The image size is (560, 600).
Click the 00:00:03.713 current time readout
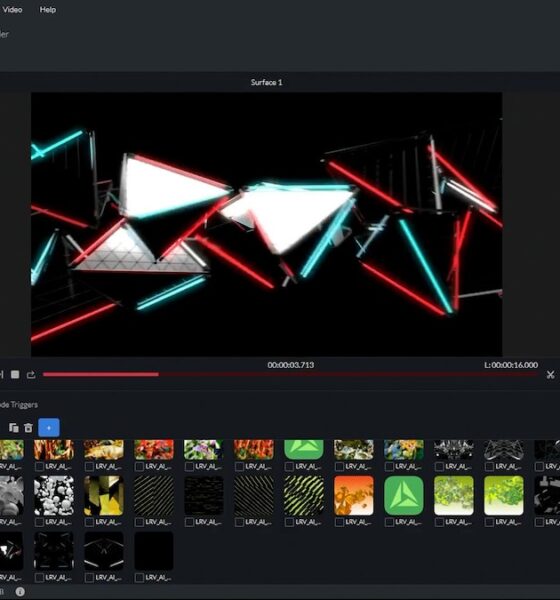(x=291, y=365)
